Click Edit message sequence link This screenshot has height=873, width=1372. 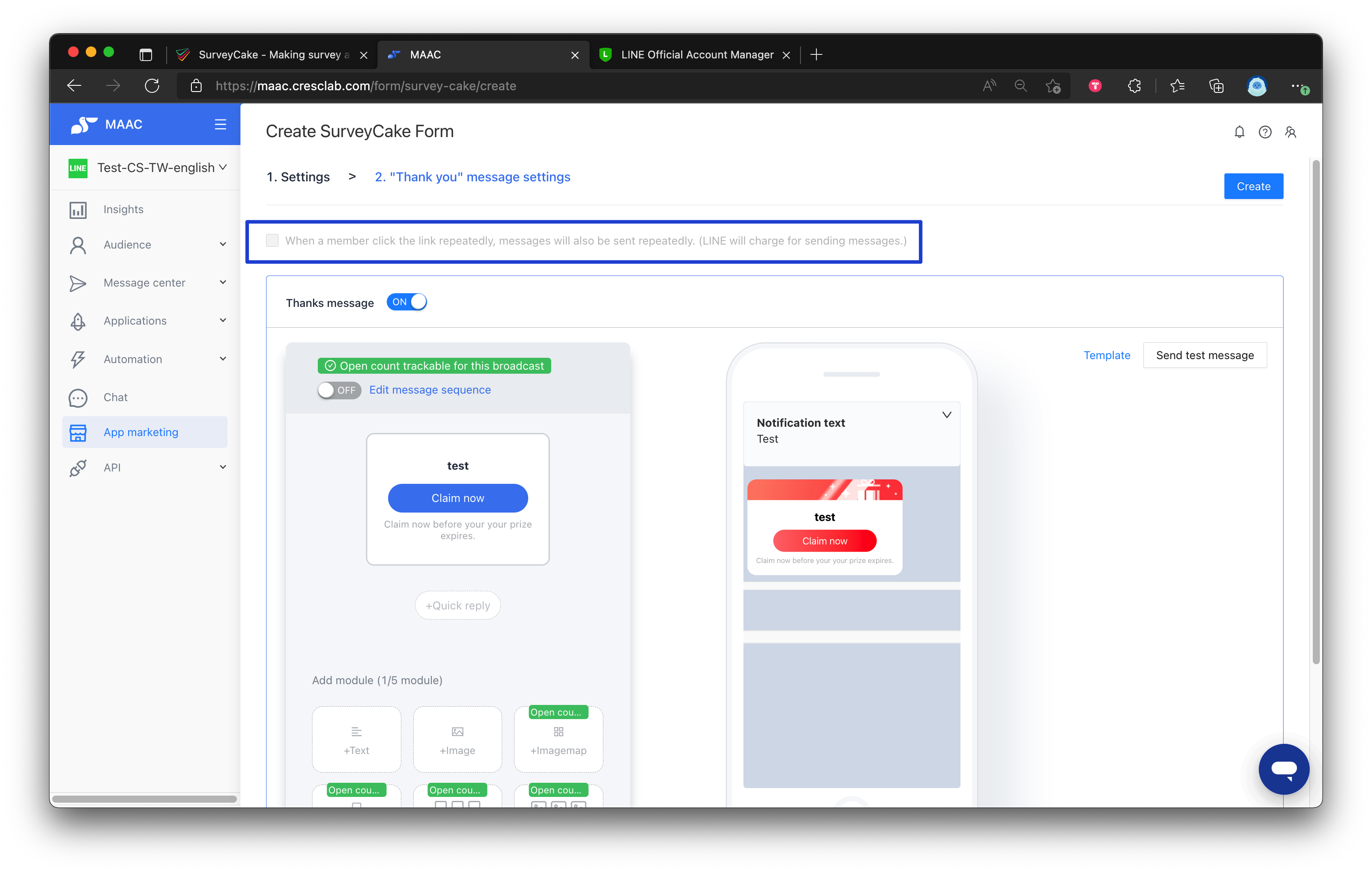[x=430, y=391]
